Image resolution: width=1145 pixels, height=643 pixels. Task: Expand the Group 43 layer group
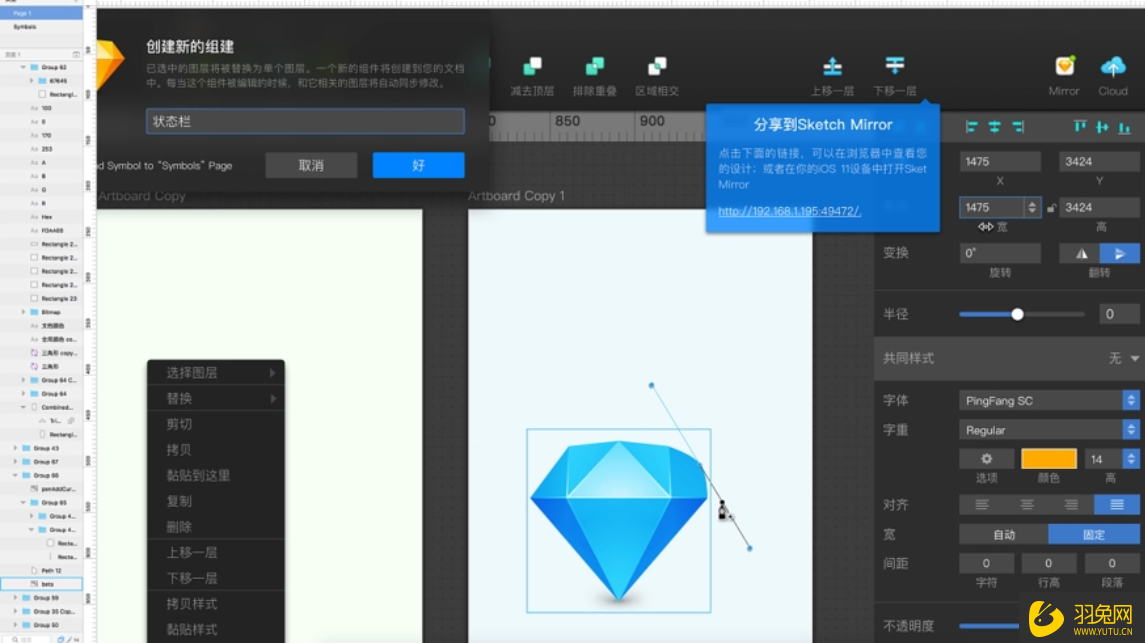15,448
